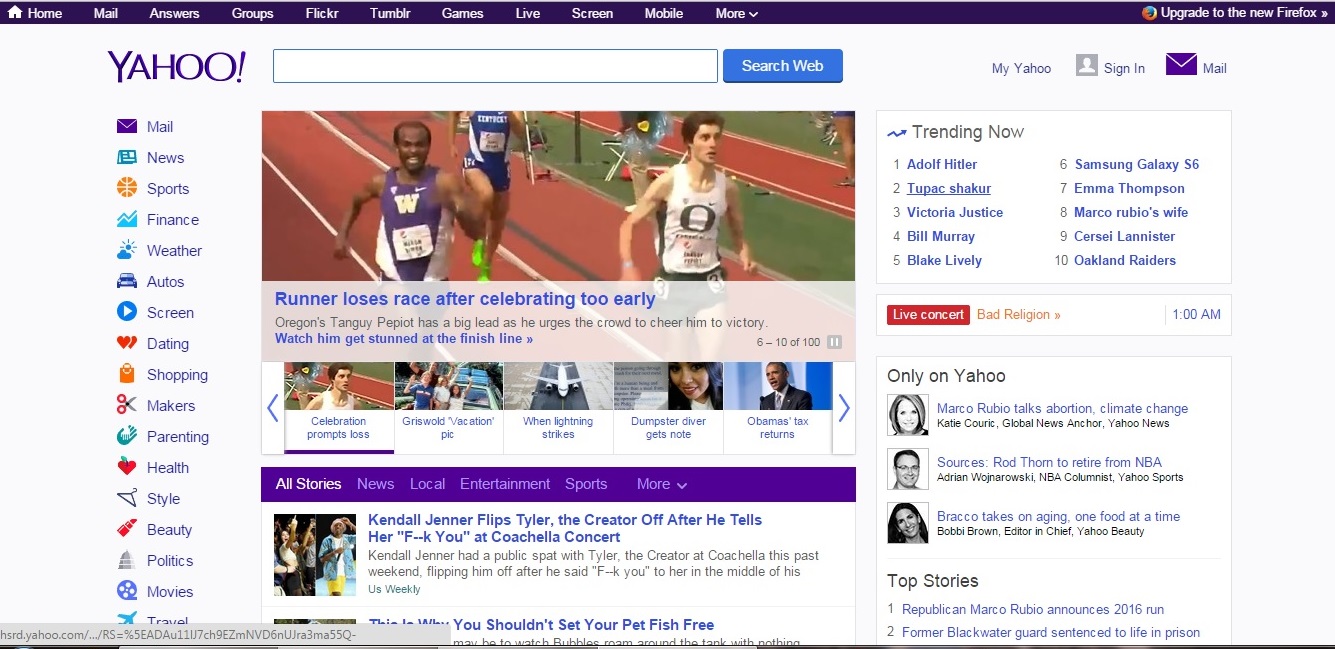Click the Trending Now arrow icon
Viewport: 1335px width, 649px height.
pyautogui.click(x=896, y=132)
